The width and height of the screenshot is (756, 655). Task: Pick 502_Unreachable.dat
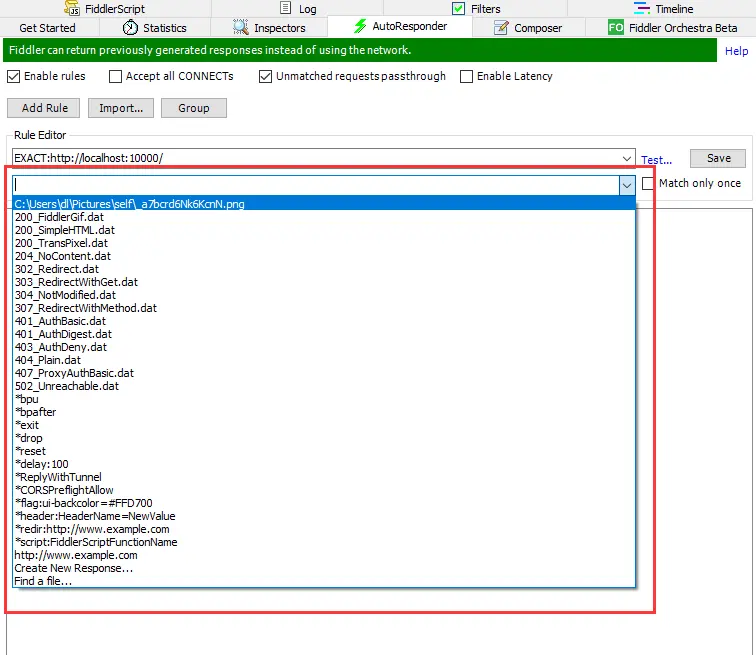click(324, 386)
